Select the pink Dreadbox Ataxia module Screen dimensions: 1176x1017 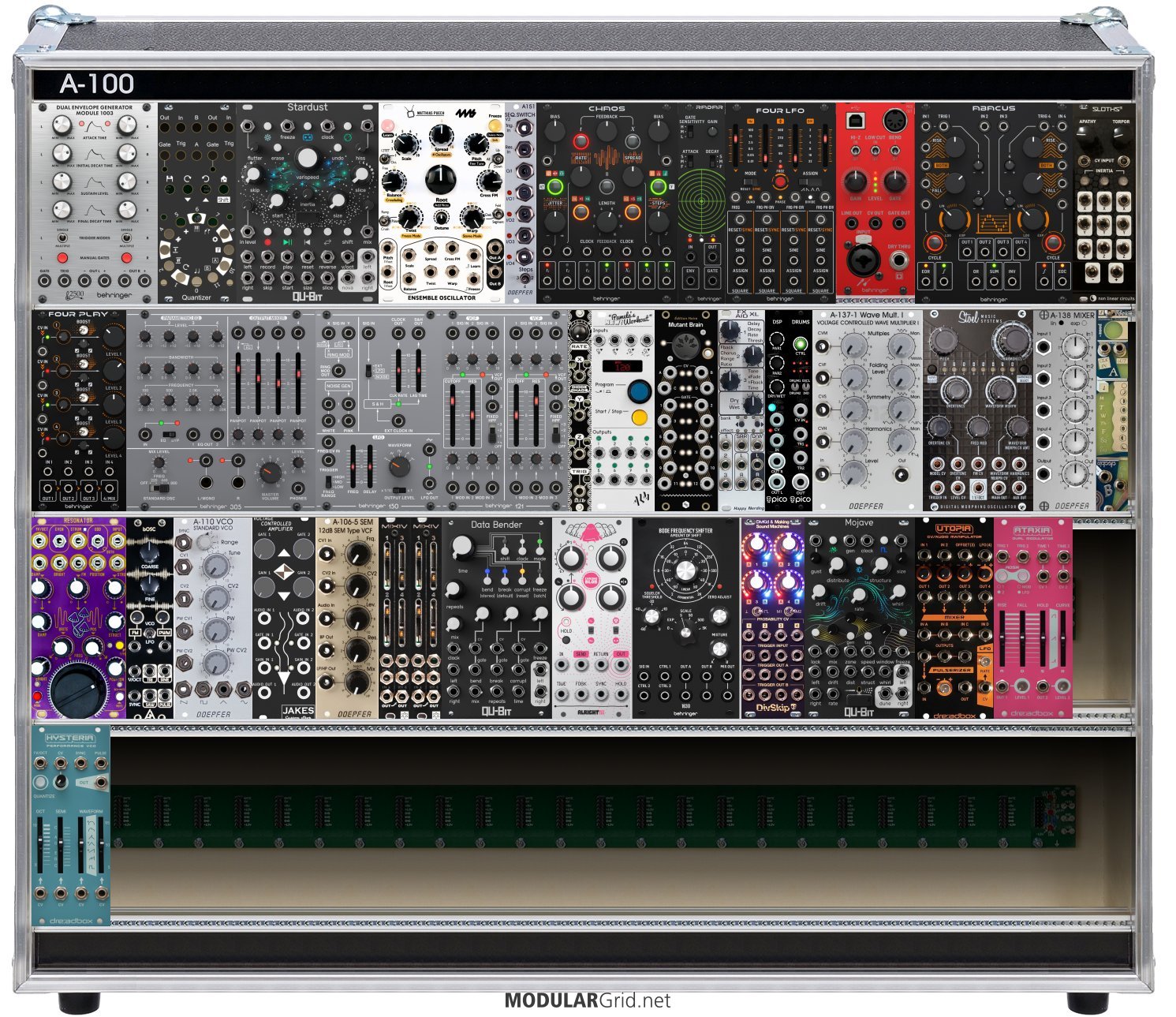click(1033, 618)
